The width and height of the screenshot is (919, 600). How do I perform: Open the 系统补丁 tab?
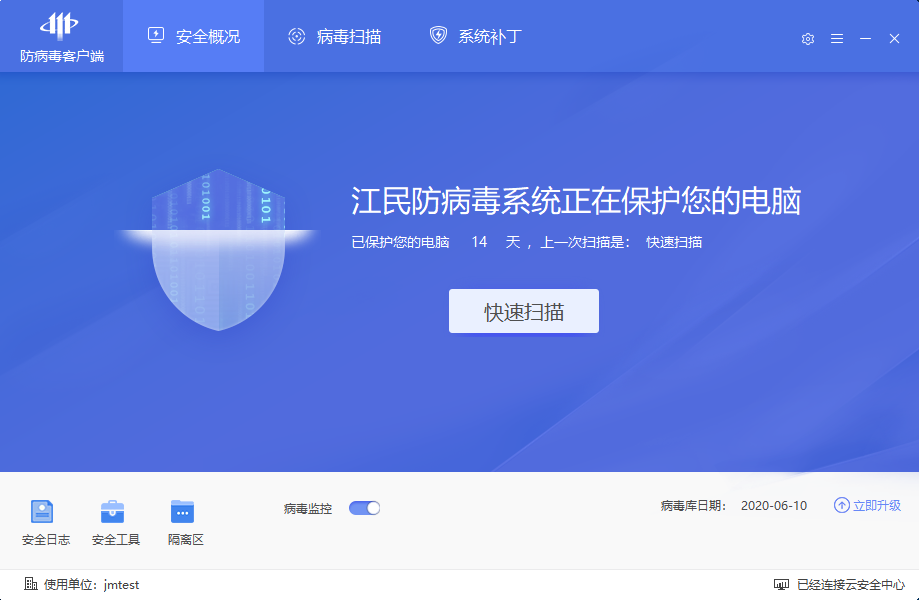pyautogui.click(x=475, y=36)
